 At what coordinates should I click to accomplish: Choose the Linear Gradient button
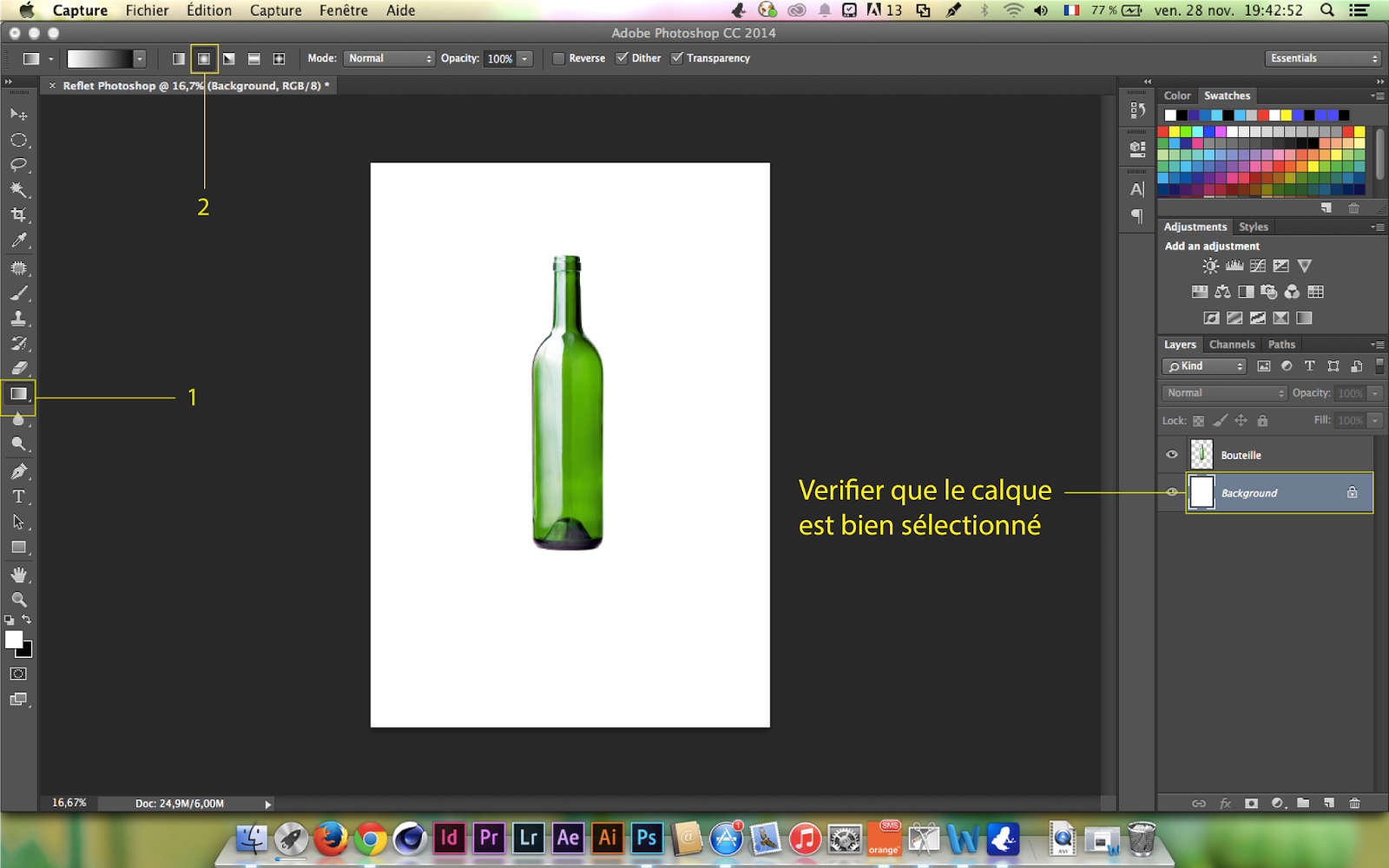[179, 59]
